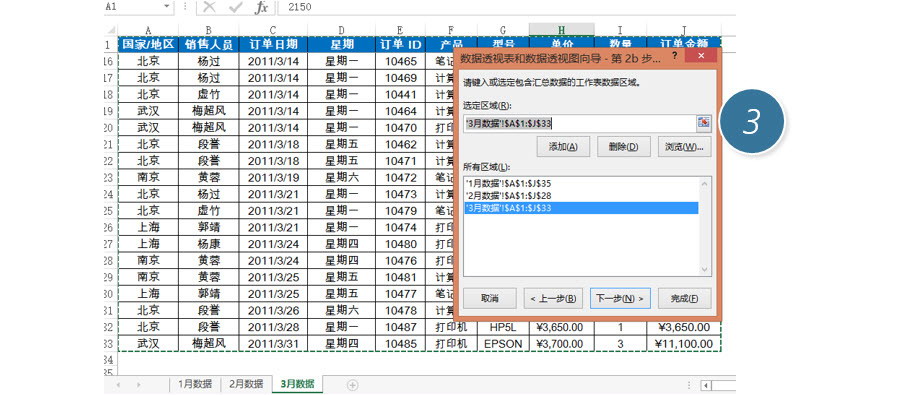Click date cell 2011/3/31
900x395 pixels.
(x=273, y=344)
